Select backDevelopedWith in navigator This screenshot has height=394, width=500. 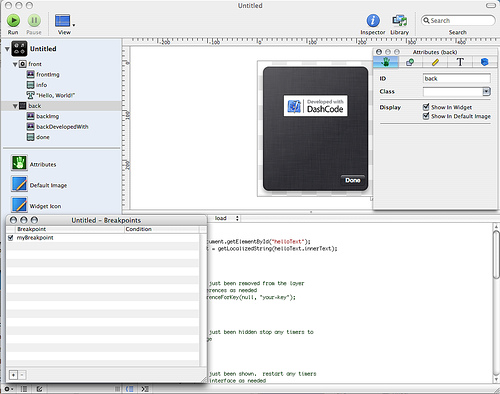(x=62, y=127)
